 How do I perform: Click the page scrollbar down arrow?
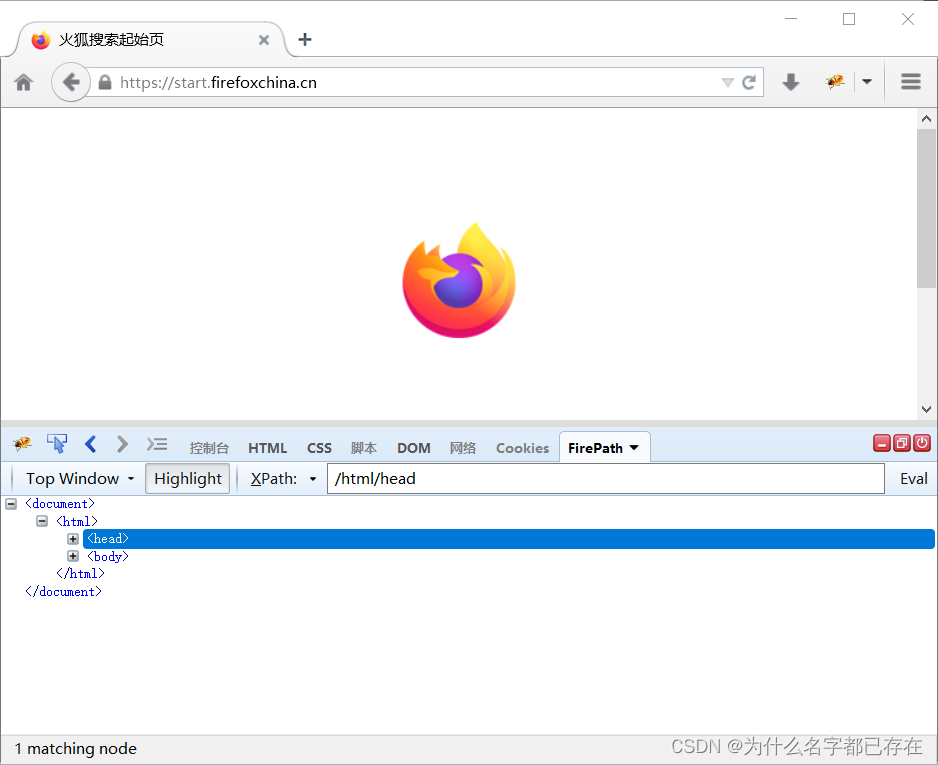926,409
